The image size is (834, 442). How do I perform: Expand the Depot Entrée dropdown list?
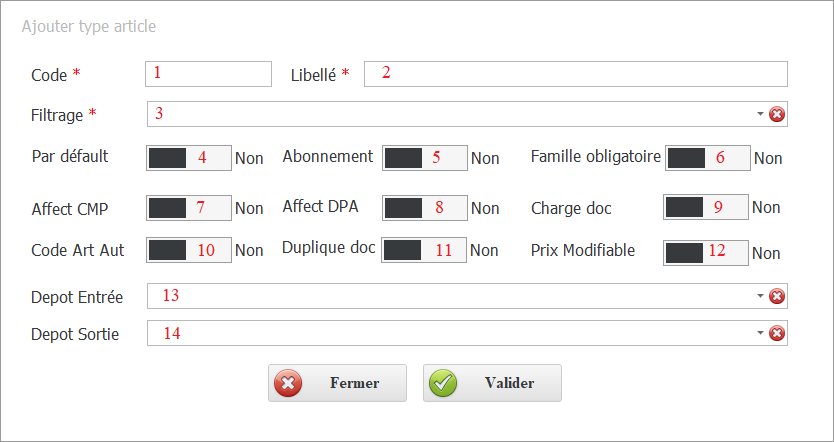760,296
